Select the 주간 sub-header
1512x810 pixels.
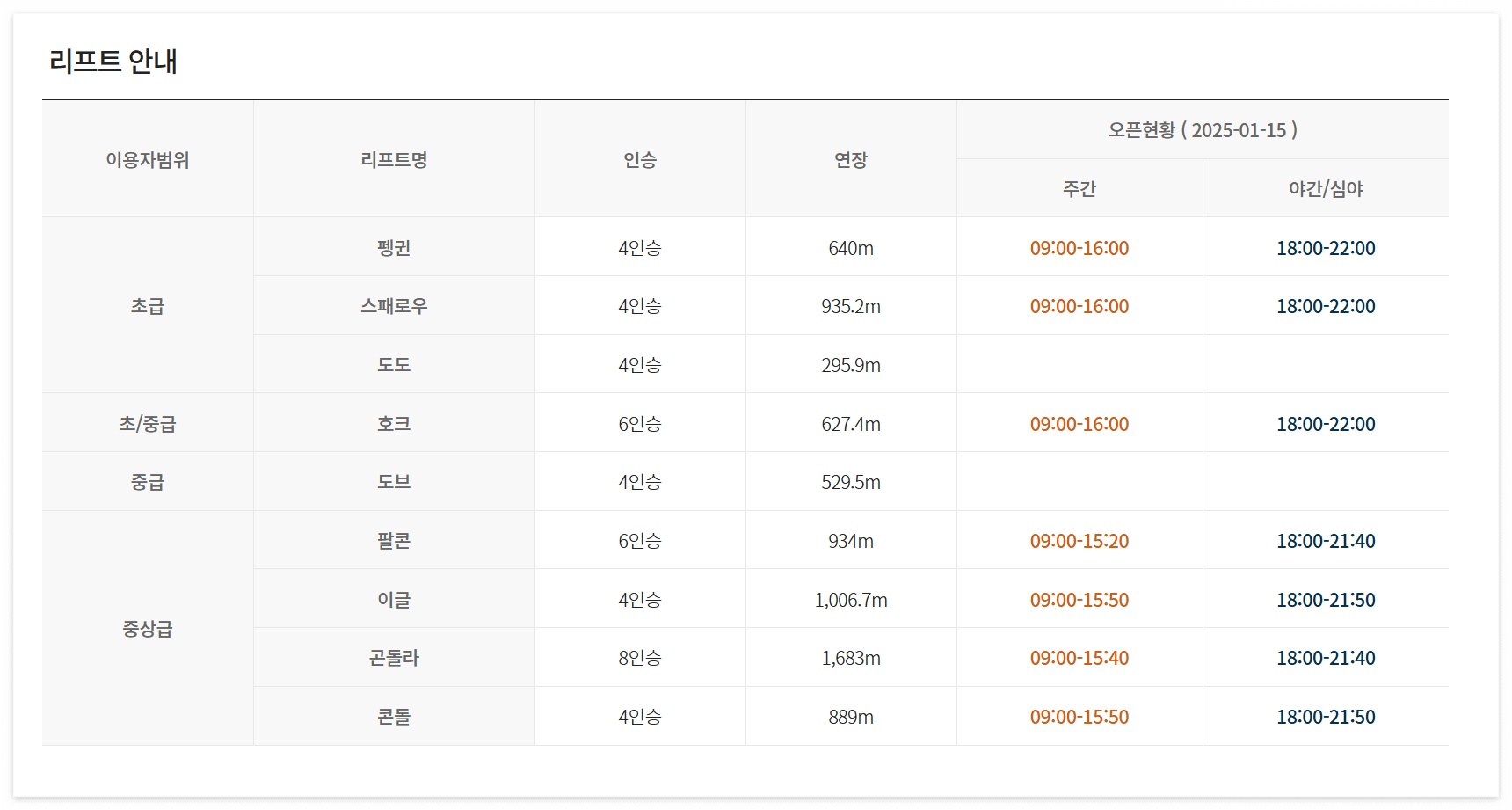pos(1079,188)
